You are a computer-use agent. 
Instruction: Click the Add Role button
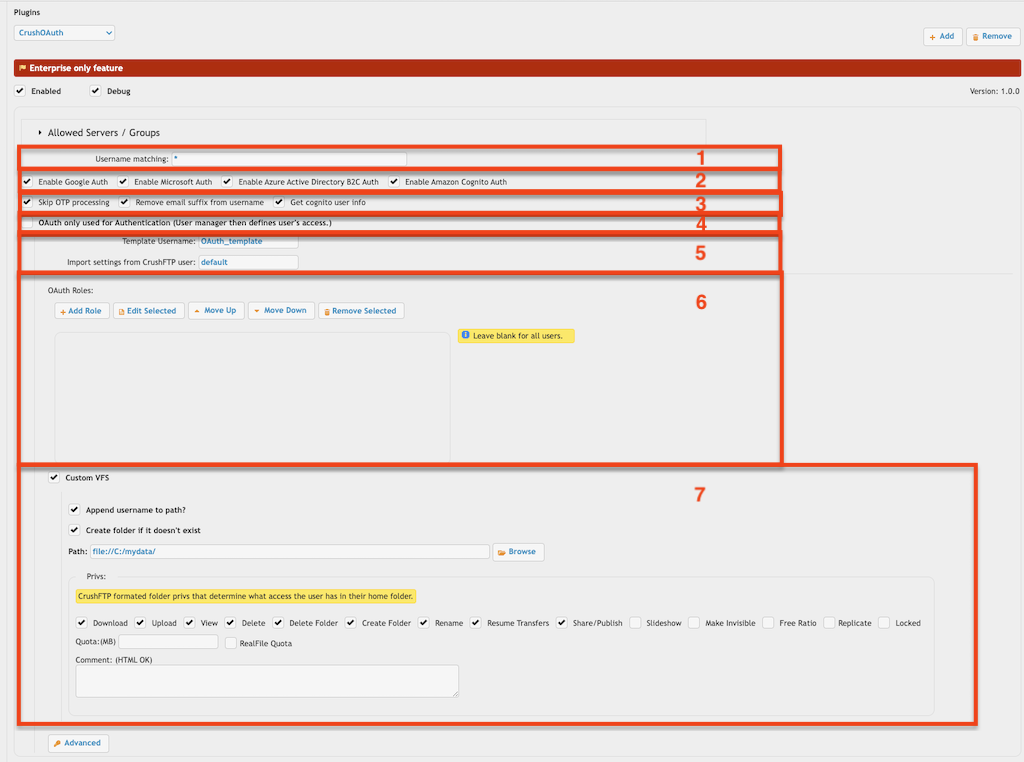coord(82,311)
